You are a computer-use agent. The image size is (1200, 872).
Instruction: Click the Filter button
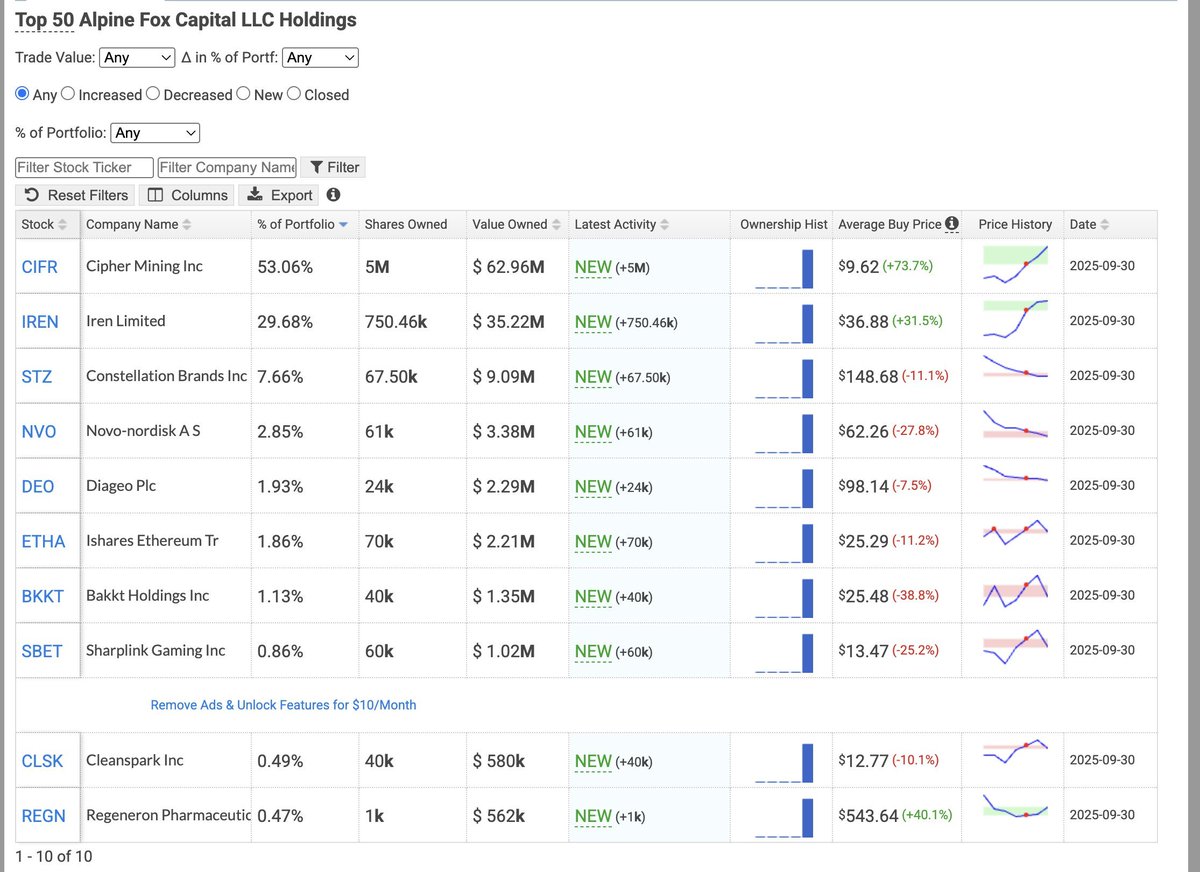(x=334, y=167)
